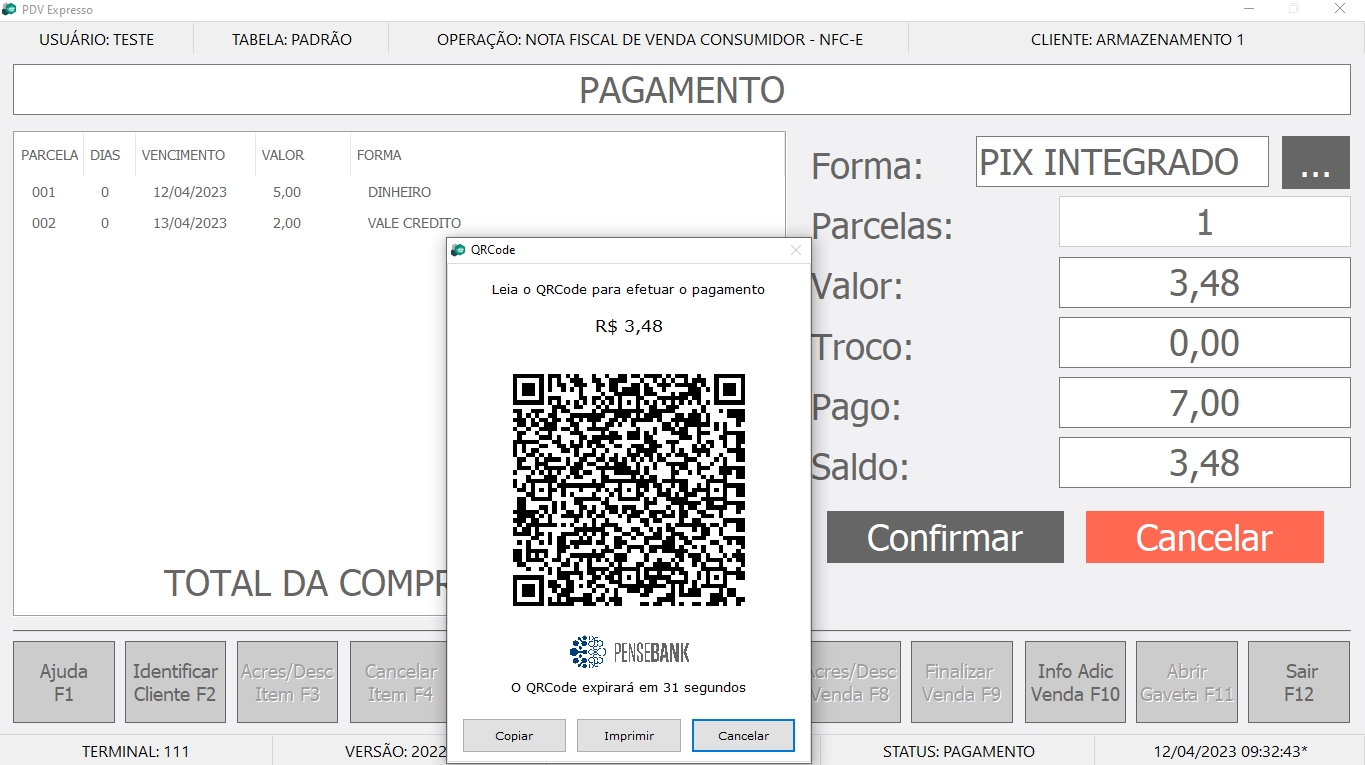Click the 12/04/2023 due date cell
Image resolution: width=1365 pixels, height=765 pixels.
(x=190, y=192)
